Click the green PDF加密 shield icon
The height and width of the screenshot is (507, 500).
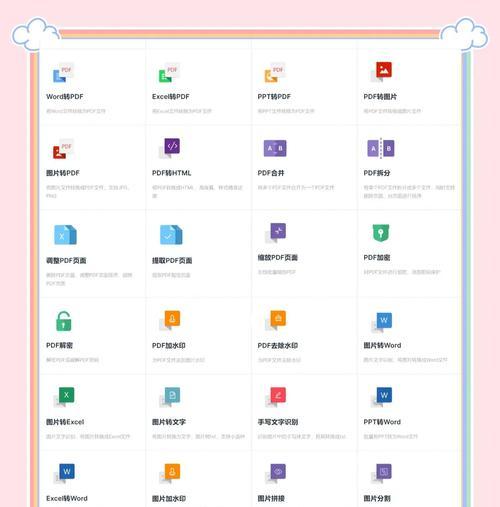tap(381, 233)
